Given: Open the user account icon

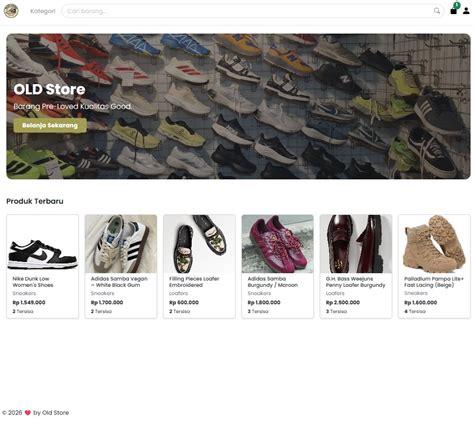Looking at the screenshot, I should tap(466, 11).
